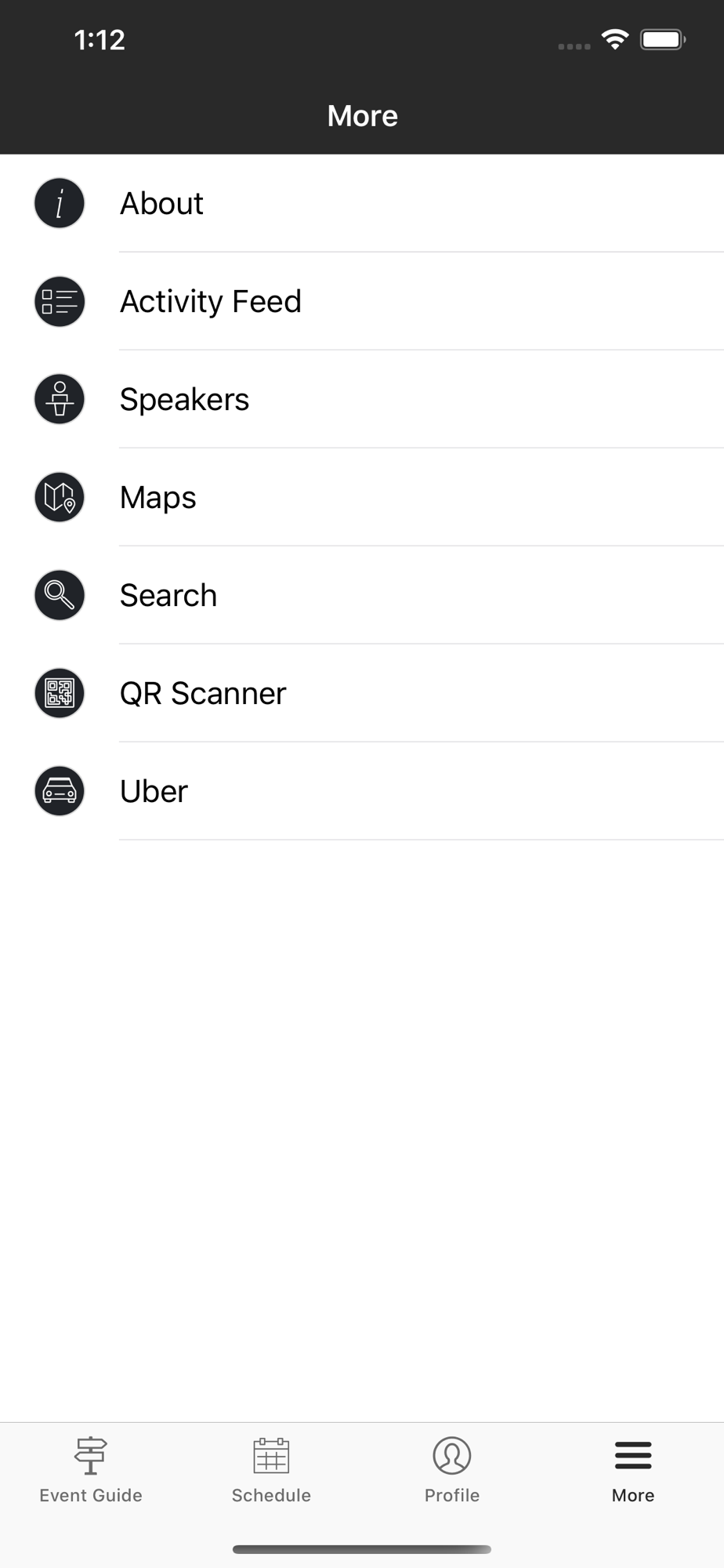The height and width of the screenshot is (1568, 724).
Task: Switch to the Schedule tab label
Action: coord(271,1495)
